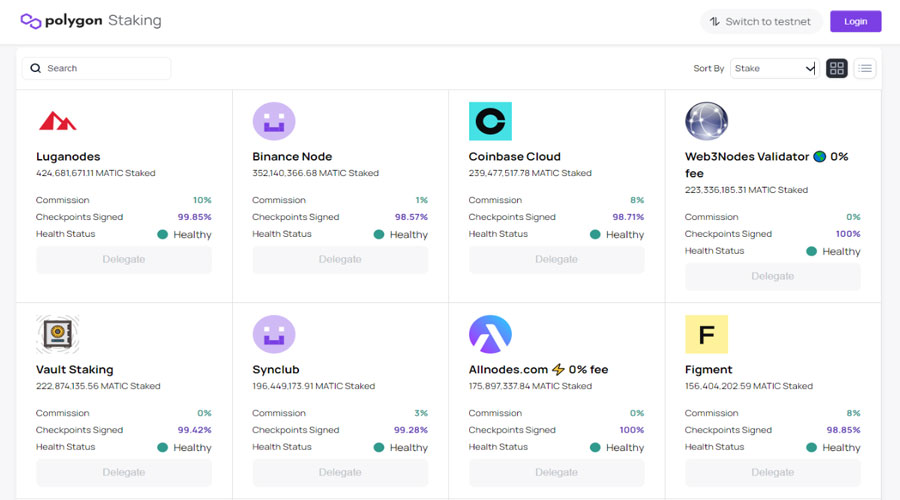
Task: Open the Luganodes validator logo
Action: [x=57, y=121]
